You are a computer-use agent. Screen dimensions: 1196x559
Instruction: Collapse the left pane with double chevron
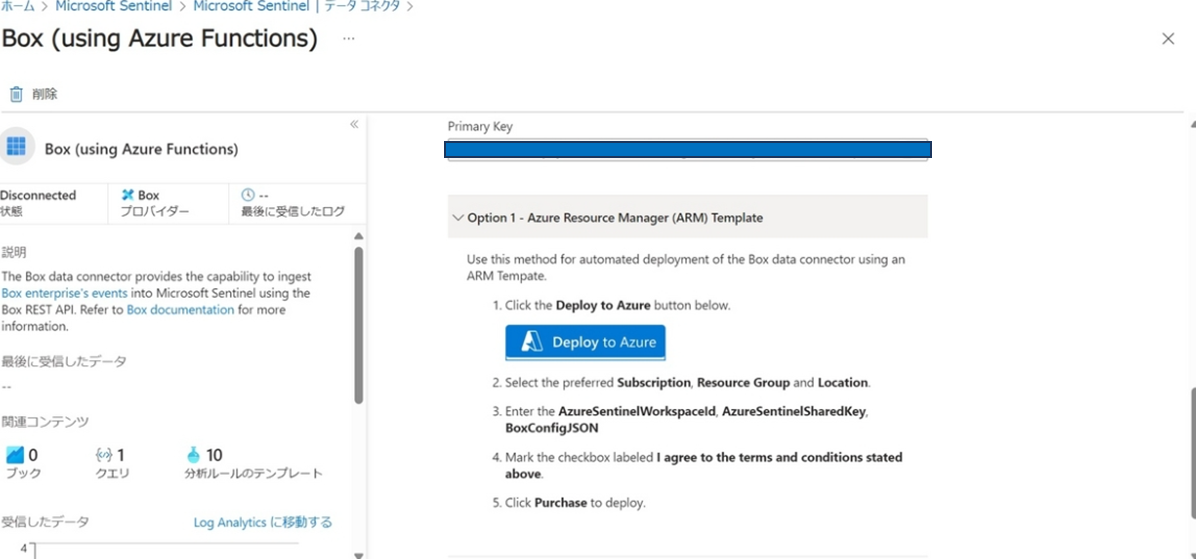(354, 124)
